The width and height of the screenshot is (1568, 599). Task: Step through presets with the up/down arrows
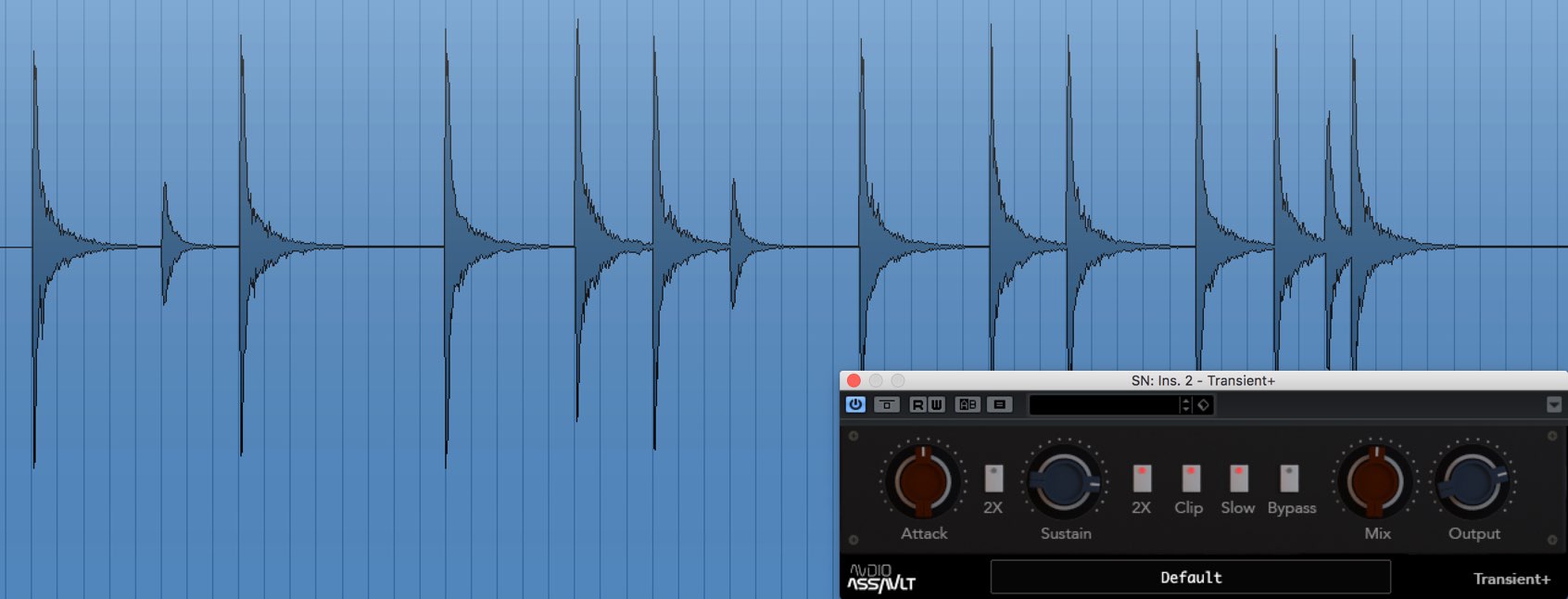[1185, 405]
